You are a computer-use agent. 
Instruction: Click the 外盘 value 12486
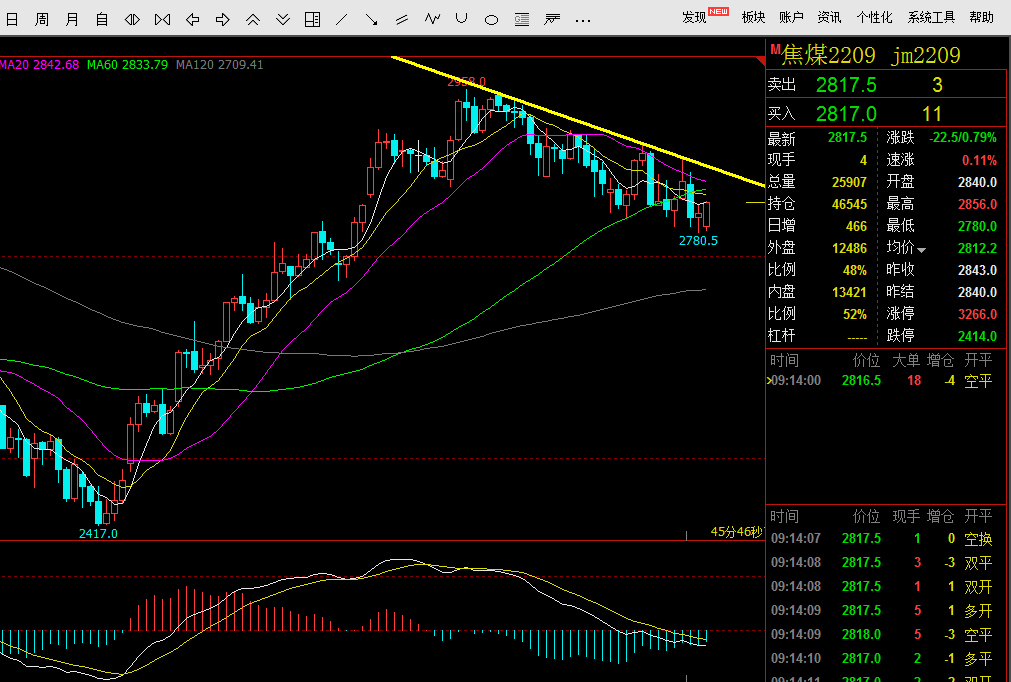pyautogui.click(x=849, y=248)
